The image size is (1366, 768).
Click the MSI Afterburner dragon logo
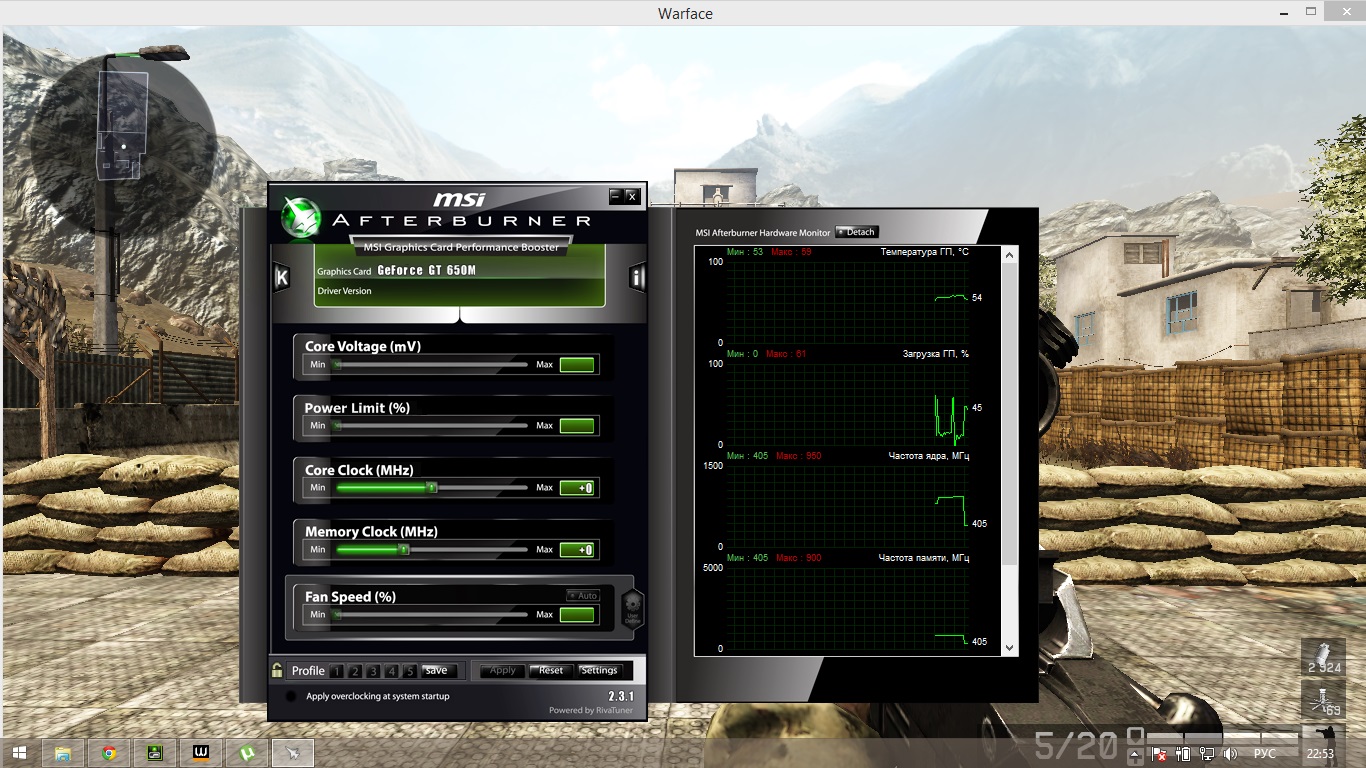point(299,217)
